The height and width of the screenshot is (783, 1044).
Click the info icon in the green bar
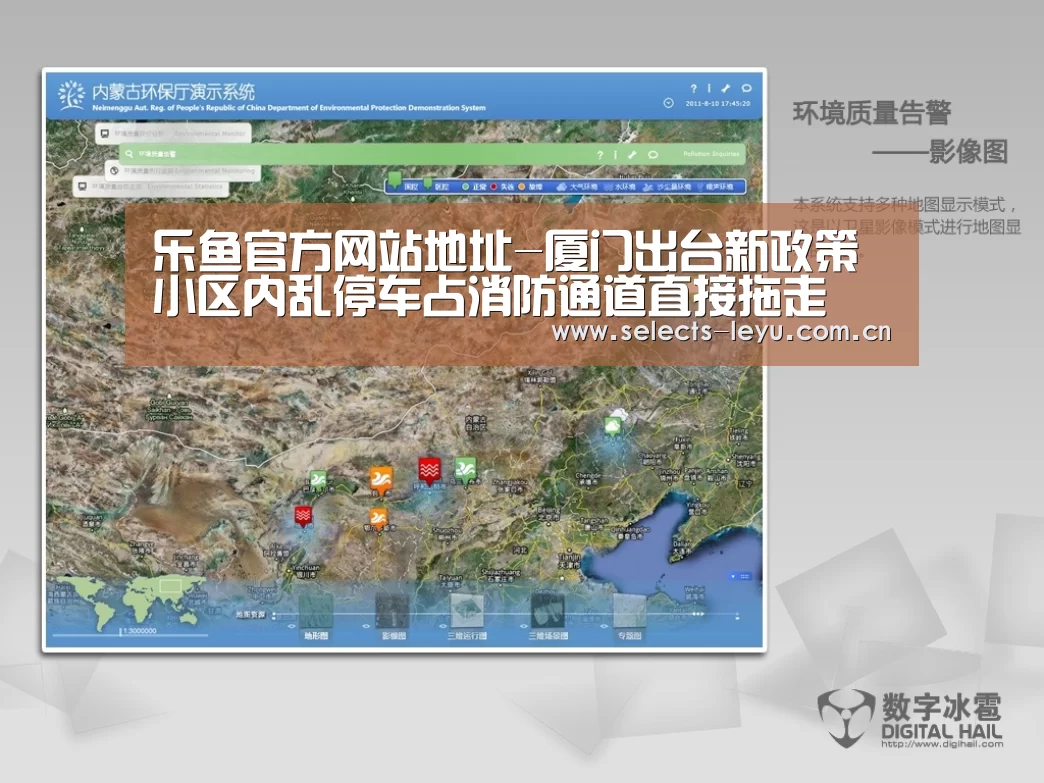point(615,154)
